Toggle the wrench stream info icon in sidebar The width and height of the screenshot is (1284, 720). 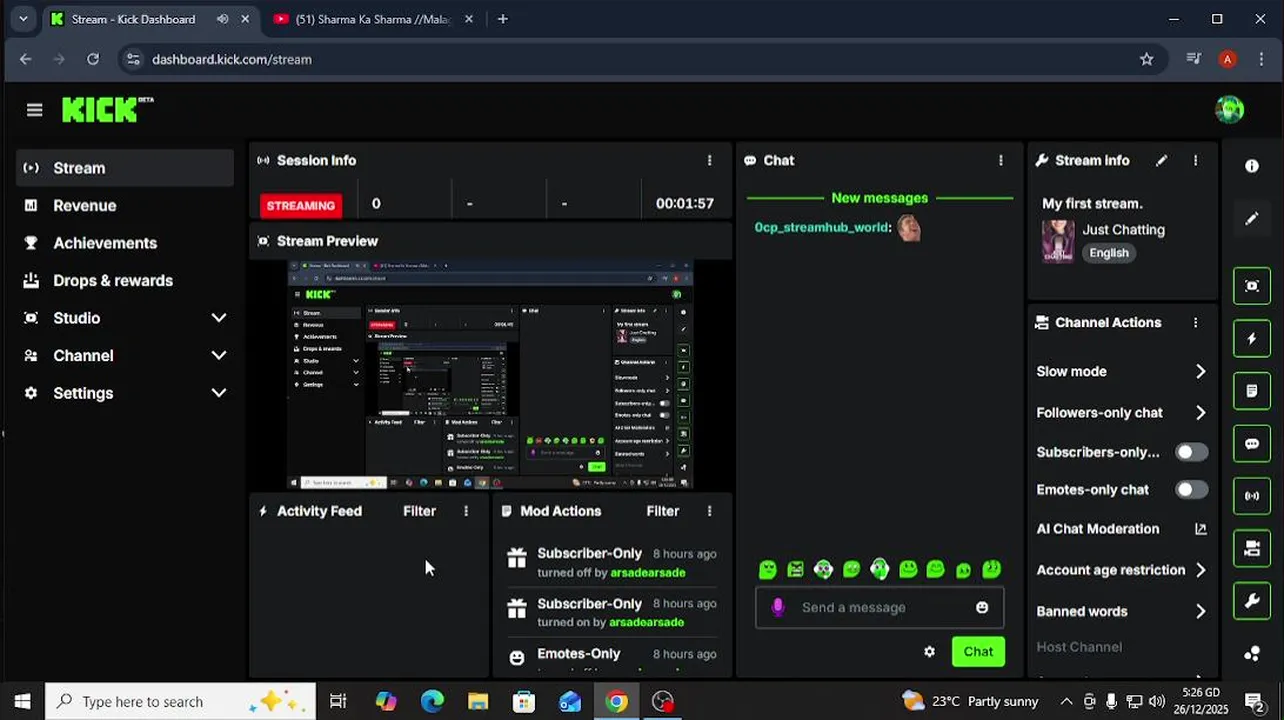(1252, 601)
